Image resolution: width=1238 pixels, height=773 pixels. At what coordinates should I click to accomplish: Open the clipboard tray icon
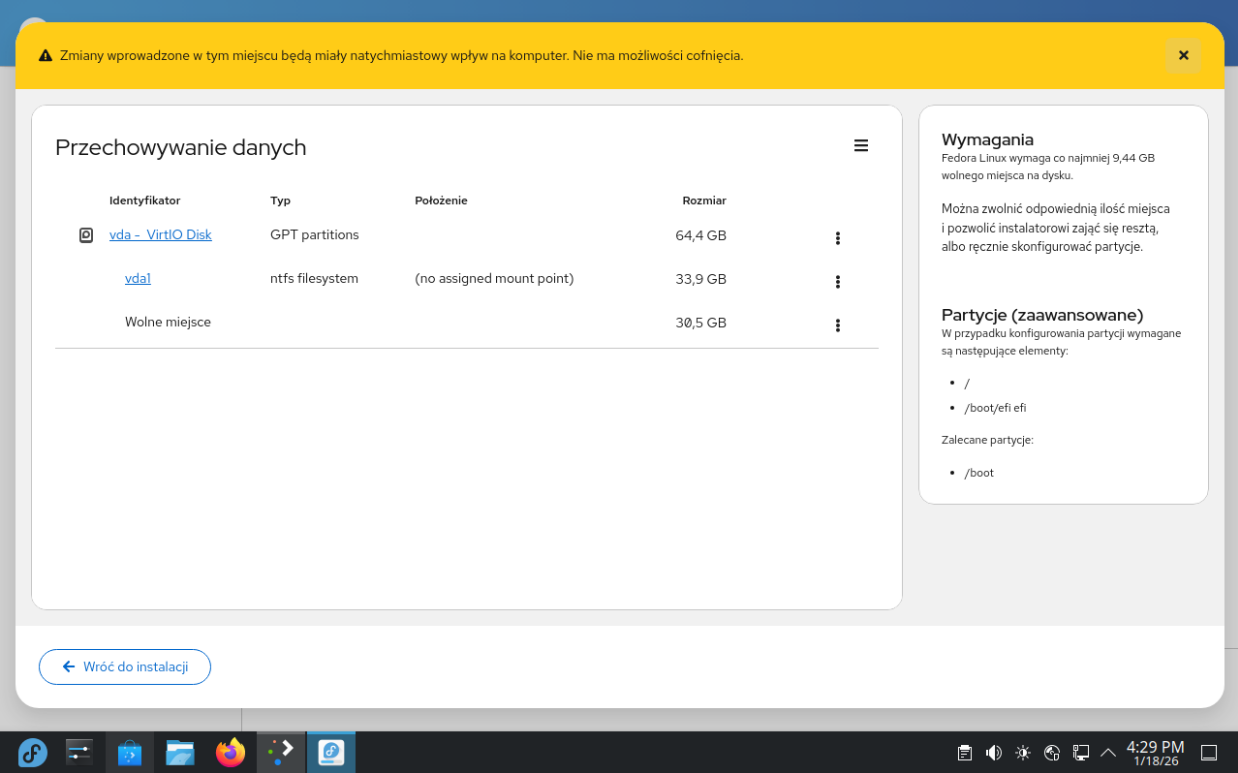tap(964, 753)
